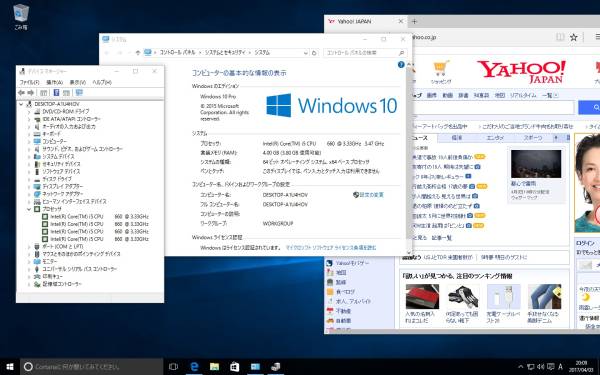The height and width of the screenshot is (375, 600).
Task: Collapse the DESKTOP-ATU4HOV root node
Action: coord(21,104)
